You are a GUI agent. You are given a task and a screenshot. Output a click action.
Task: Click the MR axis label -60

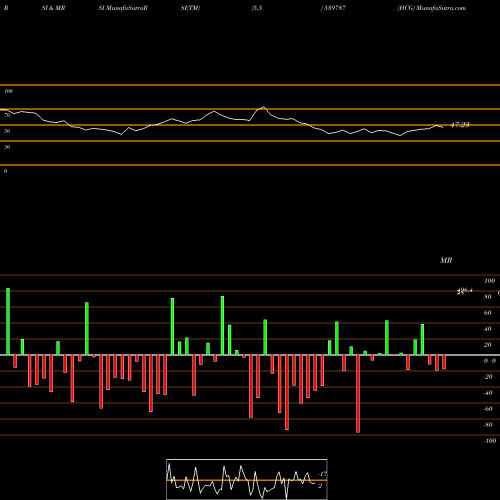488,409
